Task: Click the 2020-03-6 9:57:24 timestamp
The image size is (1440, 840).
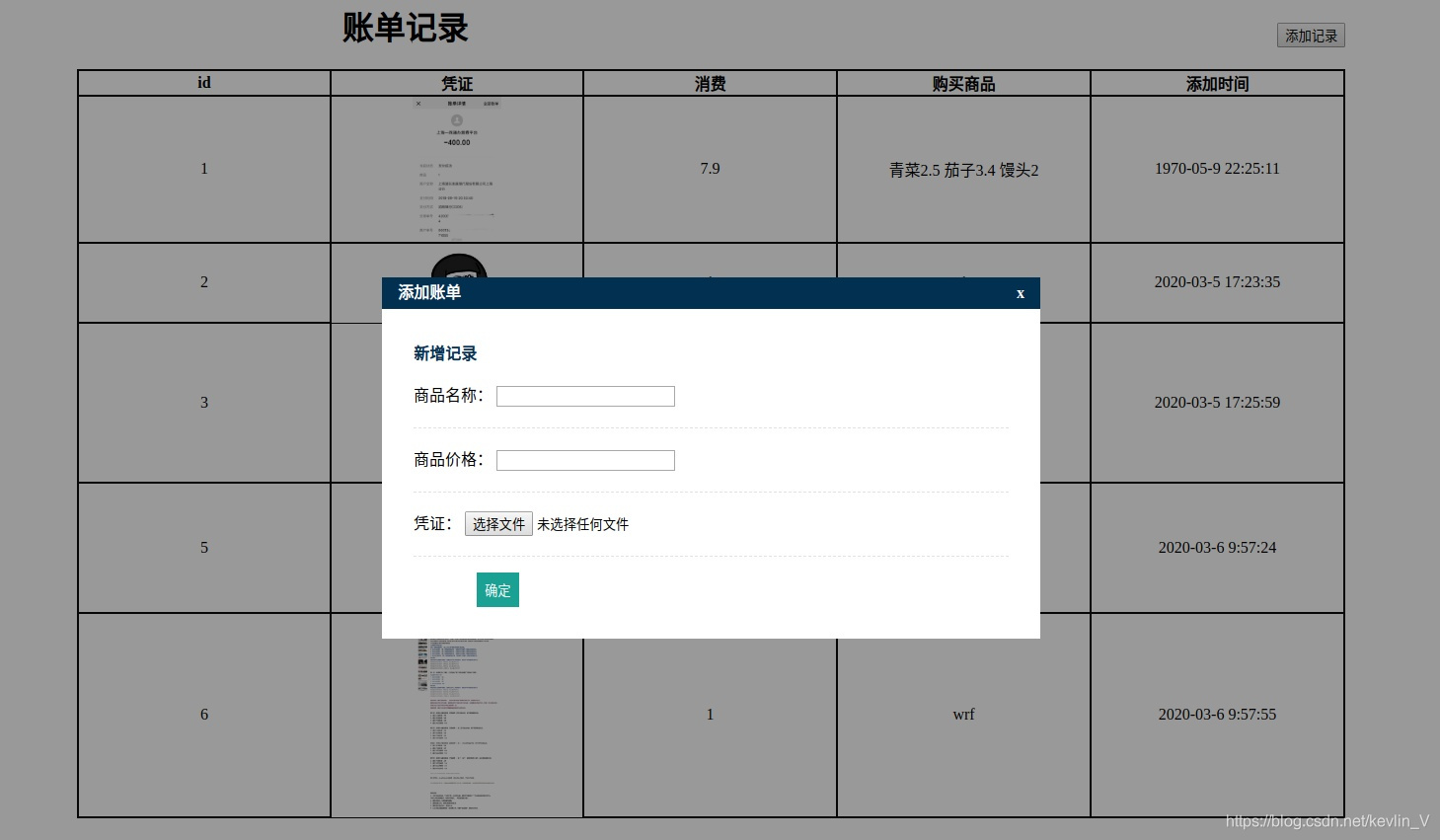Action: click(x=1218, y=548)
